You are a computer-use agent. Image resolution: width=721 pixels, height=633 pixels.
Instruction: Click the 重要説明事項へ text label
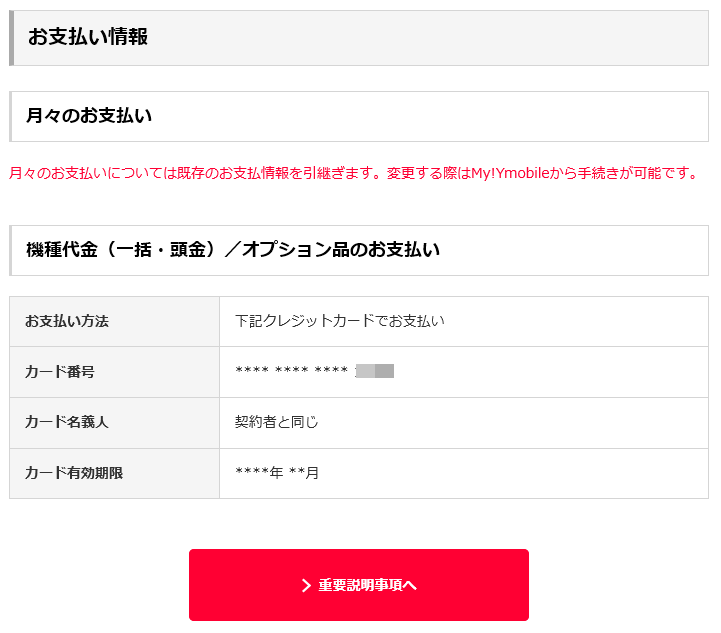coord(367,585)
